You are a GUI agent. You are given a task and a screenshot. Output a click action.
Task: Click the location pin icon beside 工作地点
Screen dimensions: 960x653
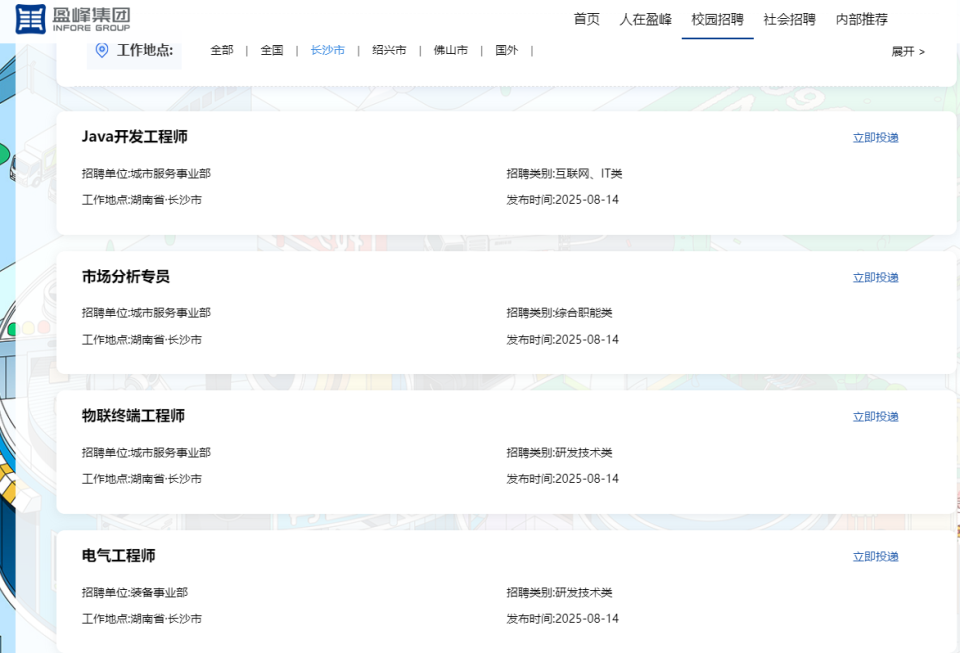102,49
